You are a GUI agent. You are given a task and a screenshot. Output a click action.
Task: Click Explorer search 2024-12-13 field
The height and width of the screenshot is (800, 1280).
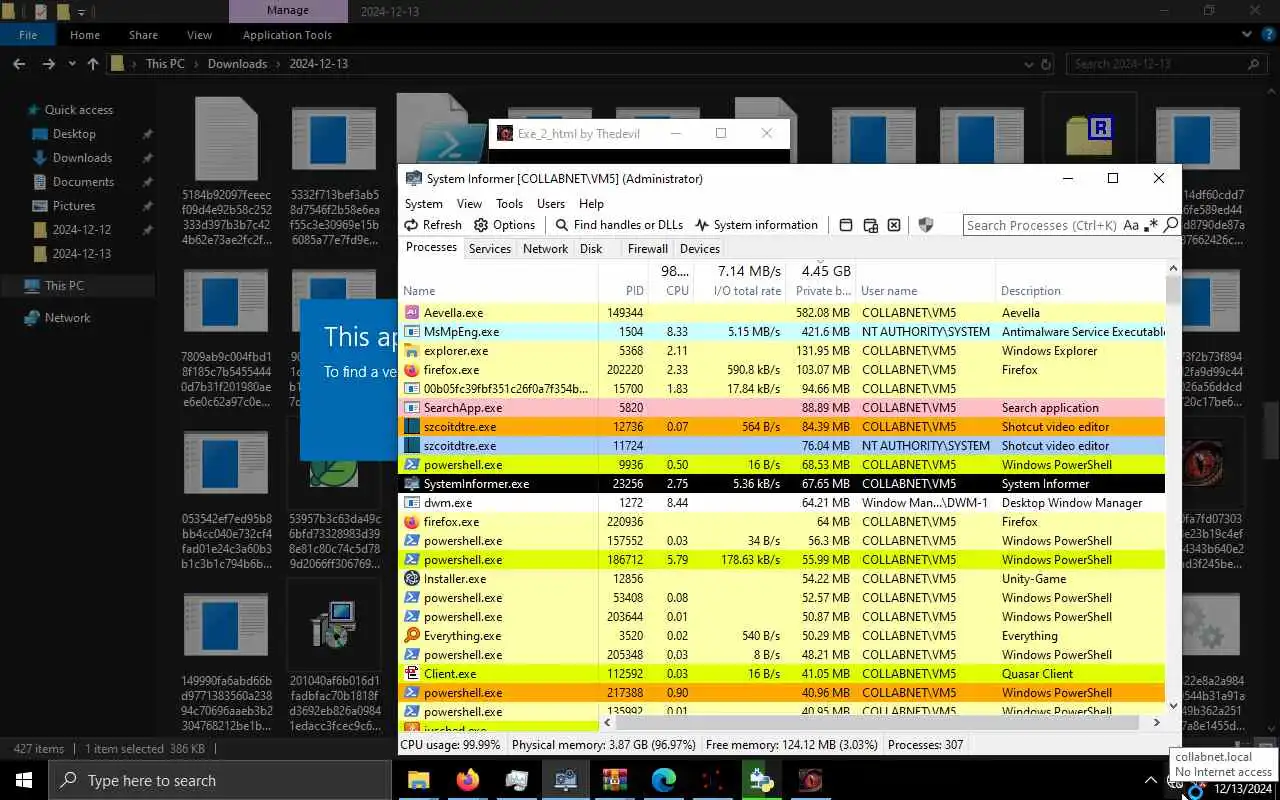point(1166,64)
